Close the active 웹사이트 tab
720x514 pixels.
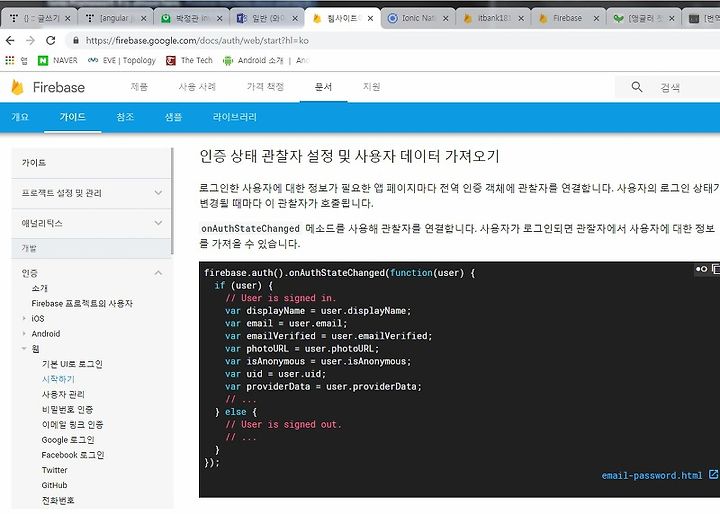pos(370,18)
